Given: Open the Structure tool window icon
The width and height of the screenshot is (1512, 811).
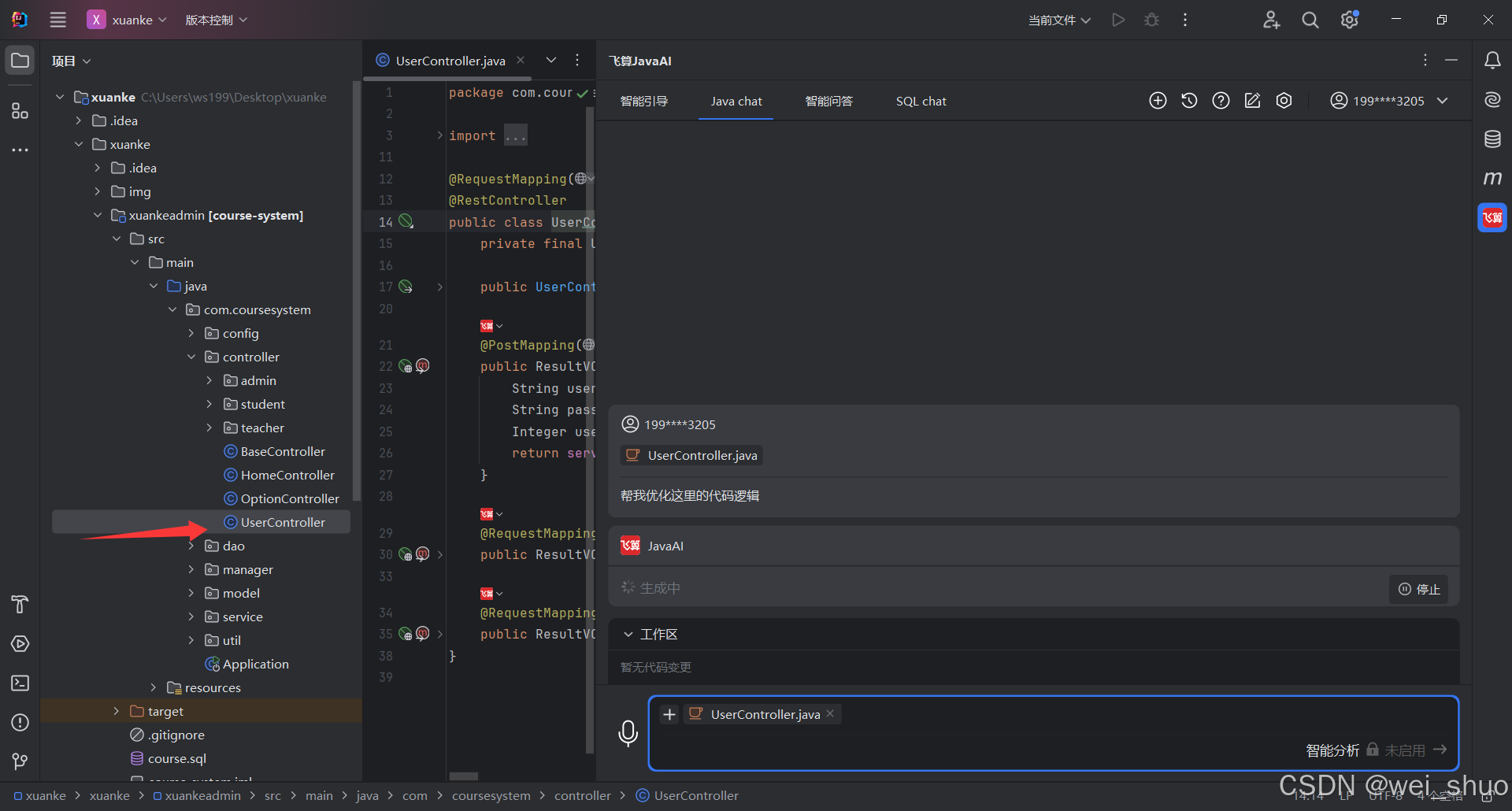Looking at the screenshot, I should 20,110.
